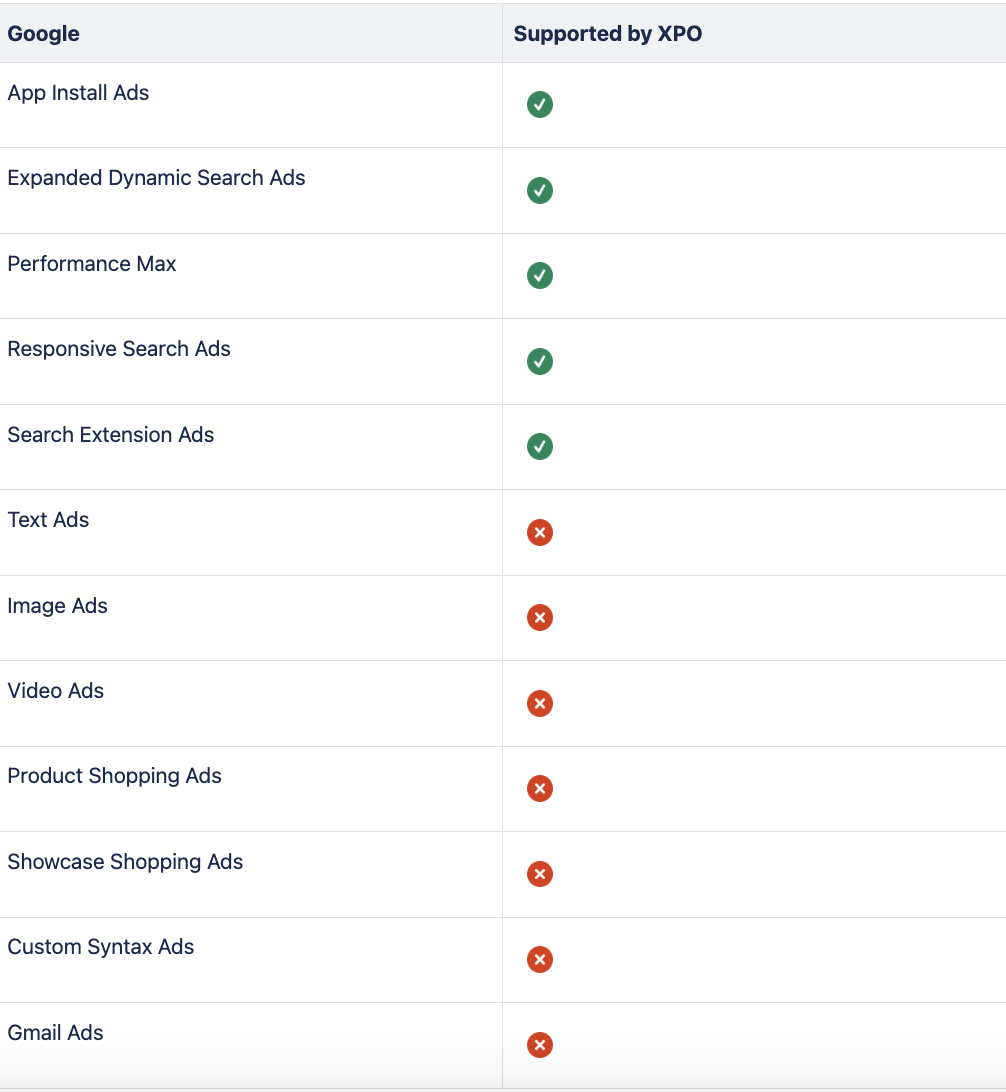This screenshot has width=1006, height=1092.
Task: Click the red X icon for Text Ads
Action: pyautogui.click(x=540, y=532)
